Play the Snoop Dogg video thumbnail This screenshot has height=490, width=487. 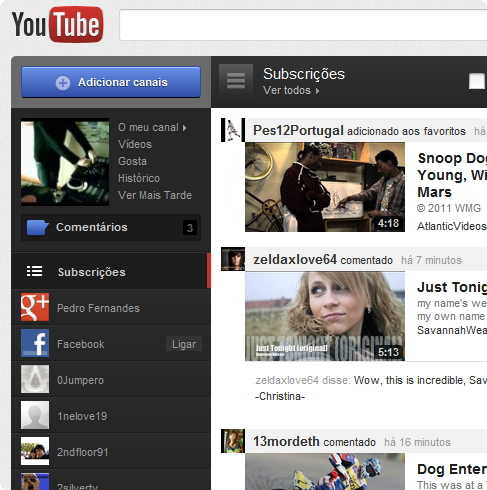click(325, 187)
